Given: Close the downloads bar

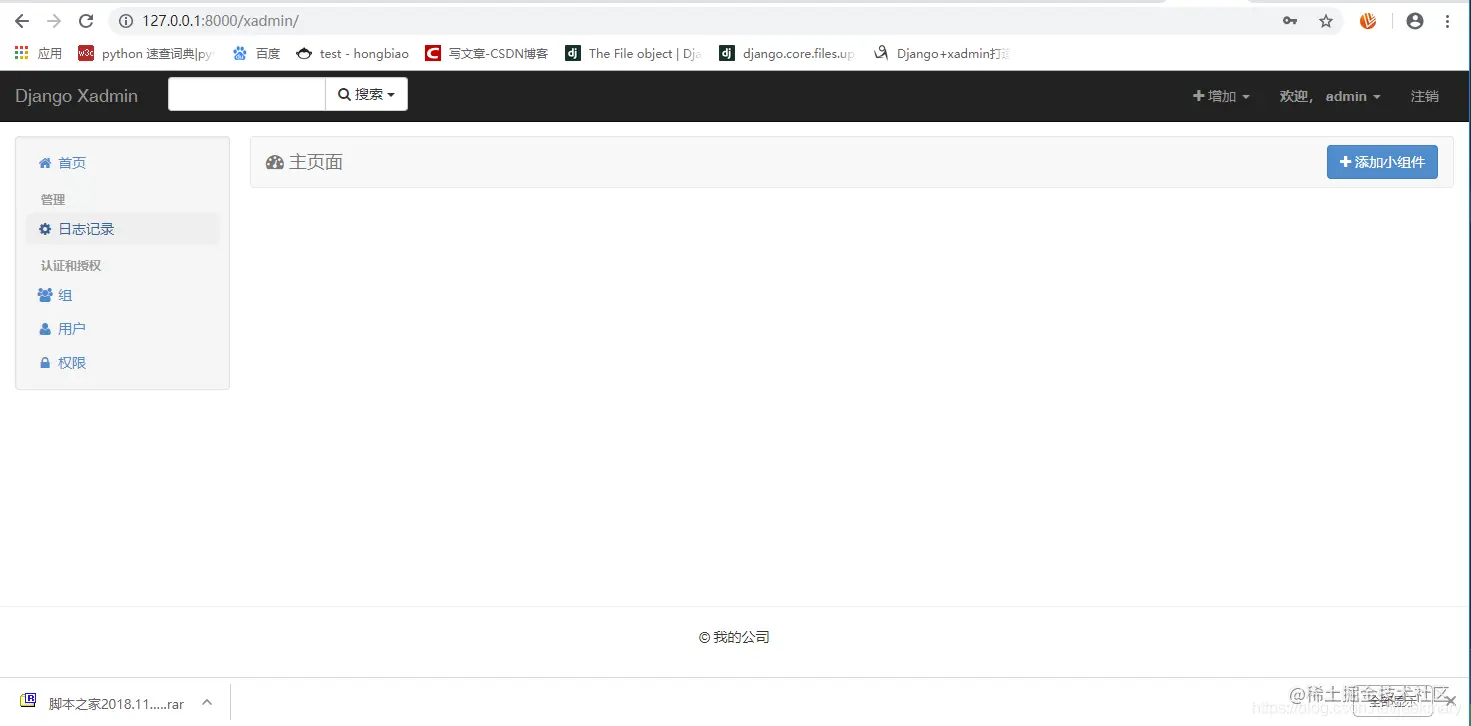Looking at the screenshot, I should click(1450, 702).
